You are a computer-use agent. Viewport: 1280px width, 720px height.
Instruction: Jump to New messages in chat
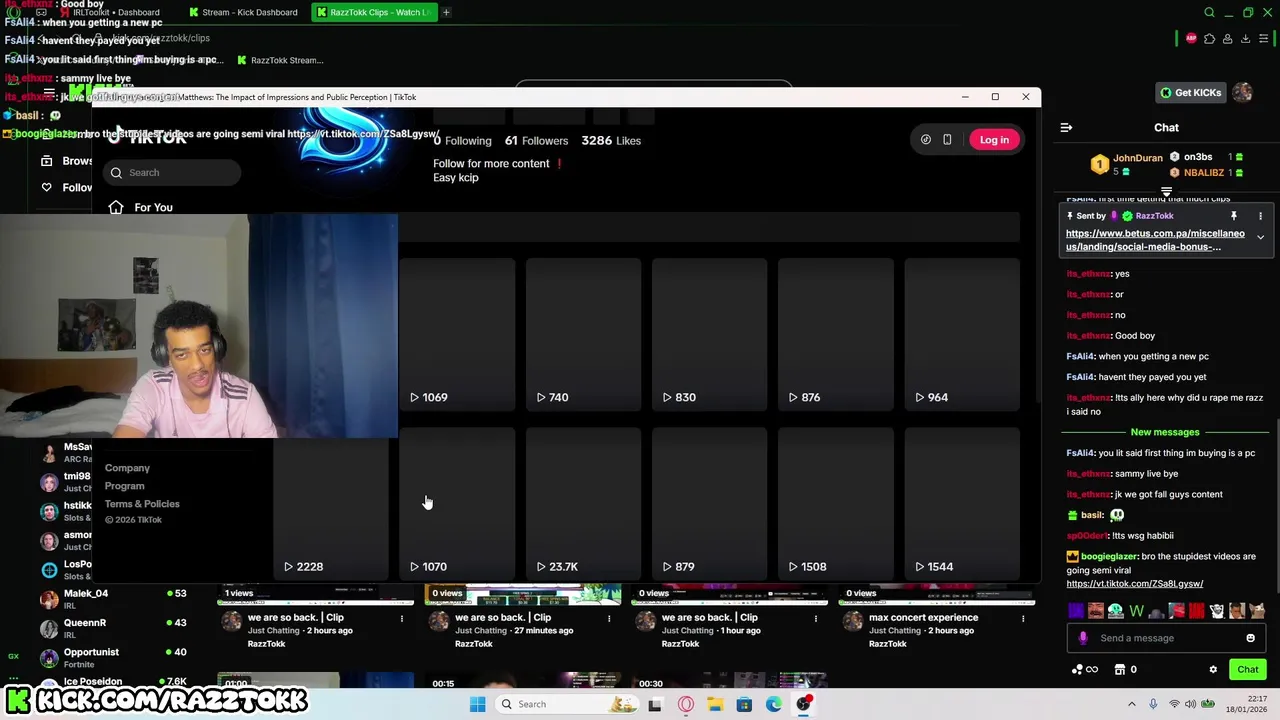(1165, 432)
